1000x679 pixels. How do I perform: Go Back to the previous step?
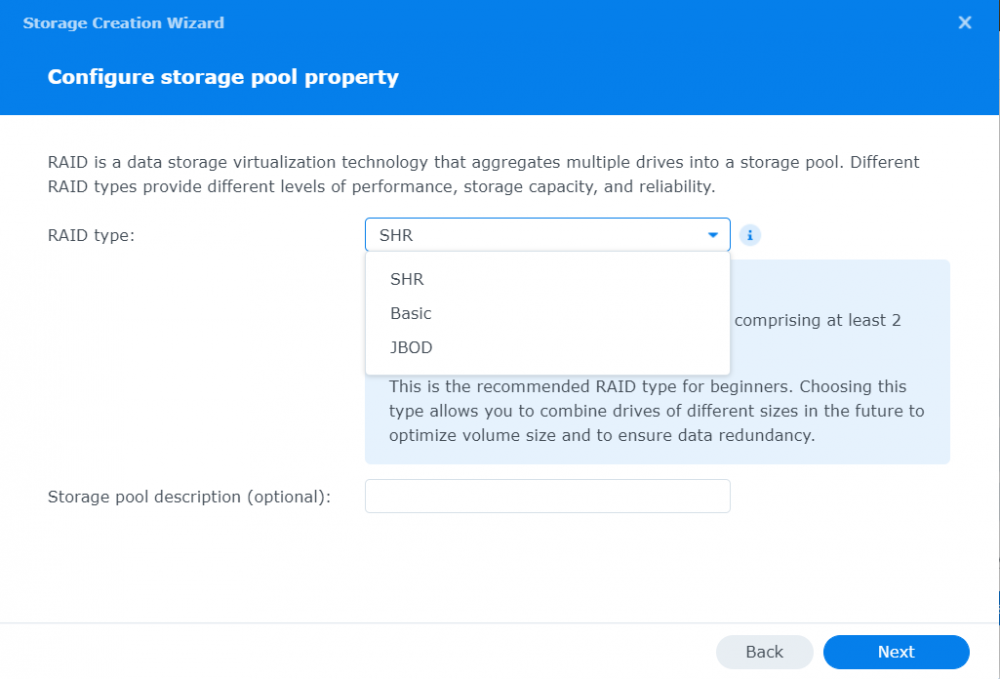pyautogui.click(x=764, y=651)
